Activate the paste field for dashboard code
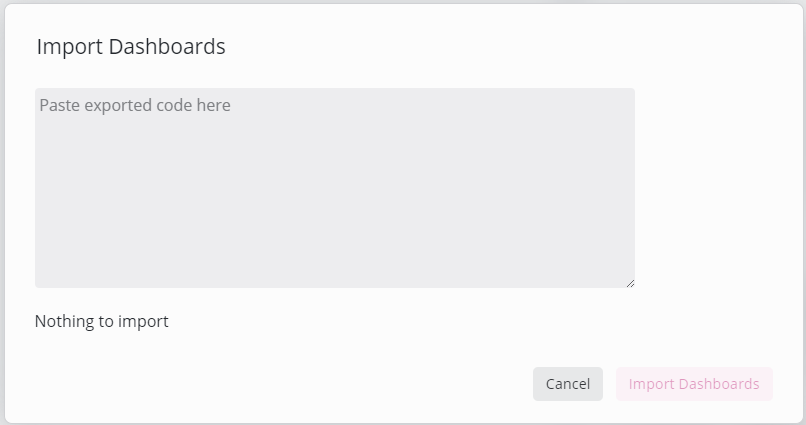The height and width of the screenshot is (425, 806). coord(334,188)
